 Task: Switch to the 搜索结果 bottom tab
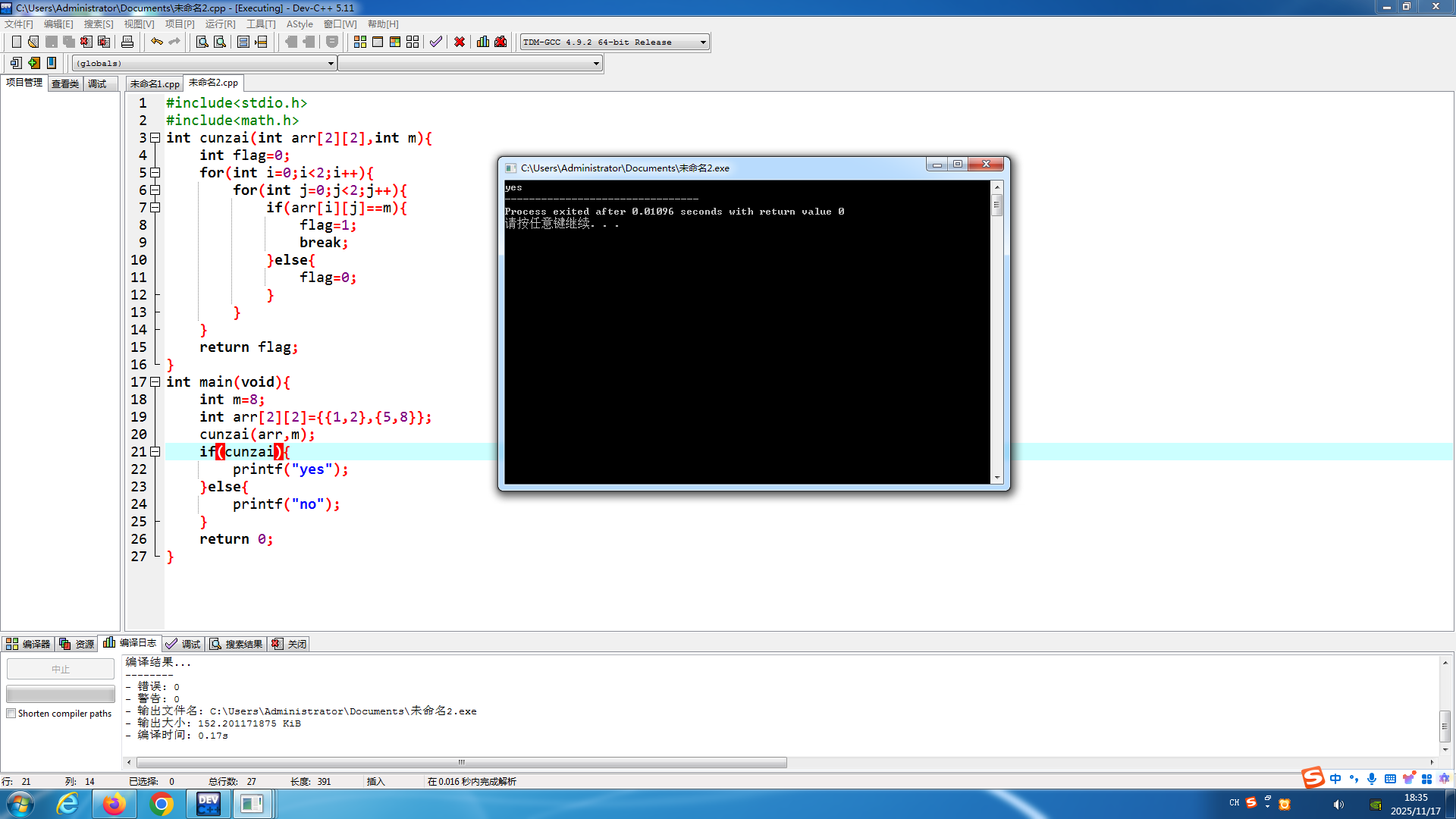[x=237, y=644]
